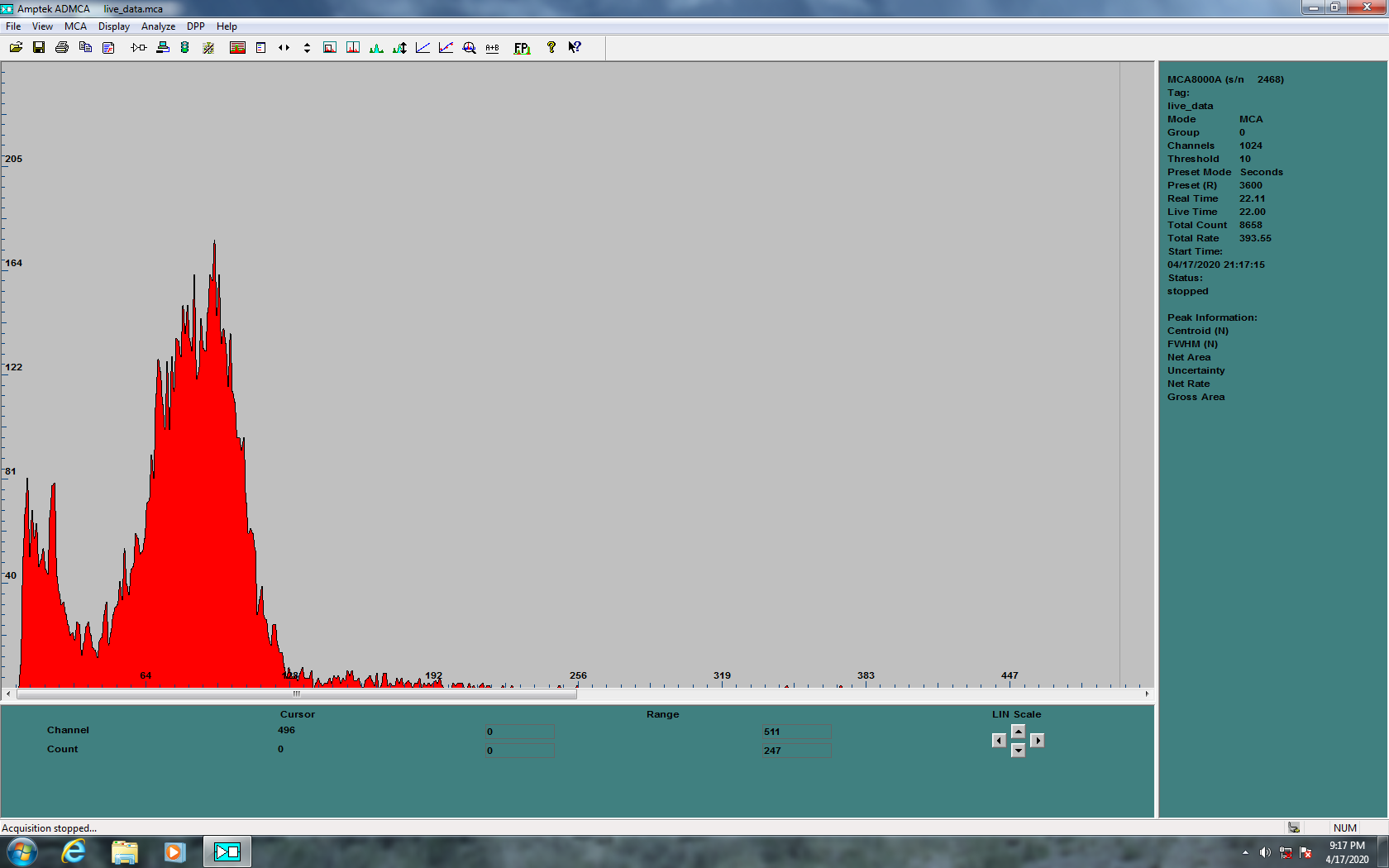Click the yellow question mark help icon
The height and width of the screenshot is (868, 1389).
click(x=551, y=48)
